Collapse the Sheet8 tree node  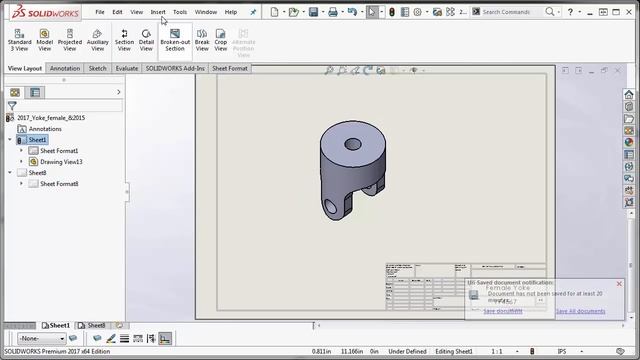pos(10,173)
